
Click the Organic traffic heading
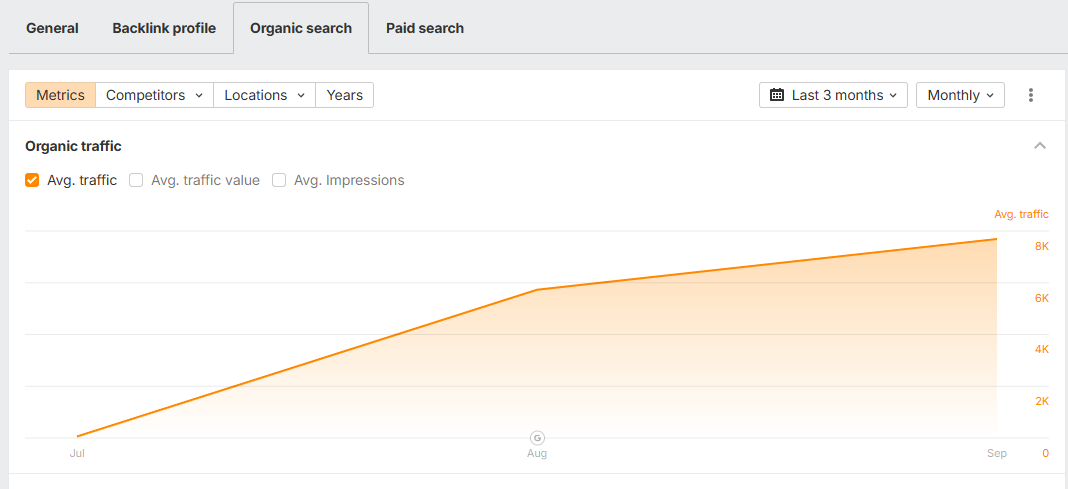click(x=74, y=146)
